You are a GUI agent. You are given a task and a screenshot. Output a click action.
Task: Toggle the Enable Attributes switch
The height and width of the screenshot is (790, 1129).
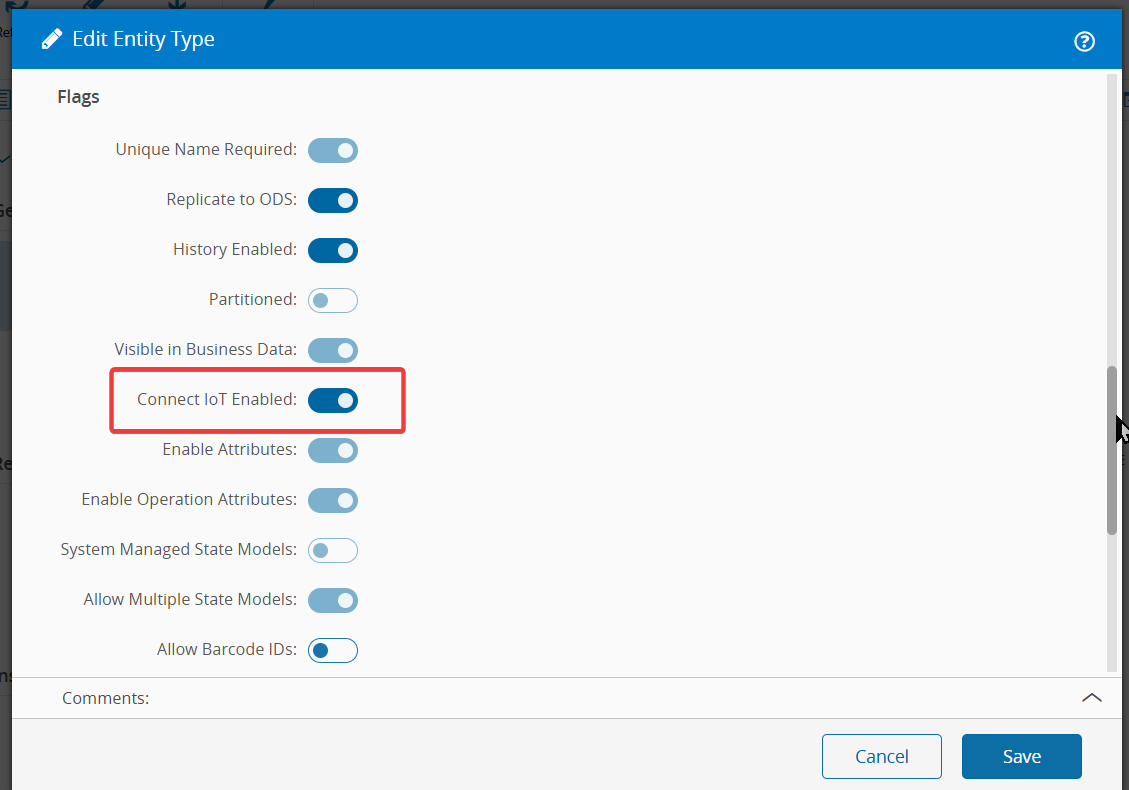(333, 451)
